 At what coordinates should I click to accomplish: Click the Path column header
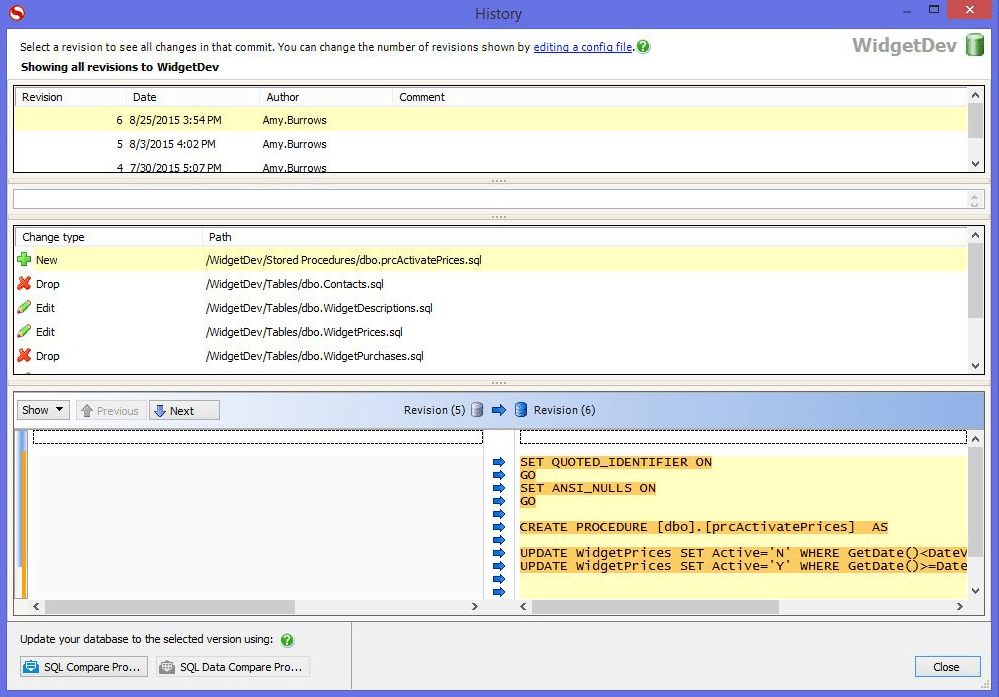(584, 237)
